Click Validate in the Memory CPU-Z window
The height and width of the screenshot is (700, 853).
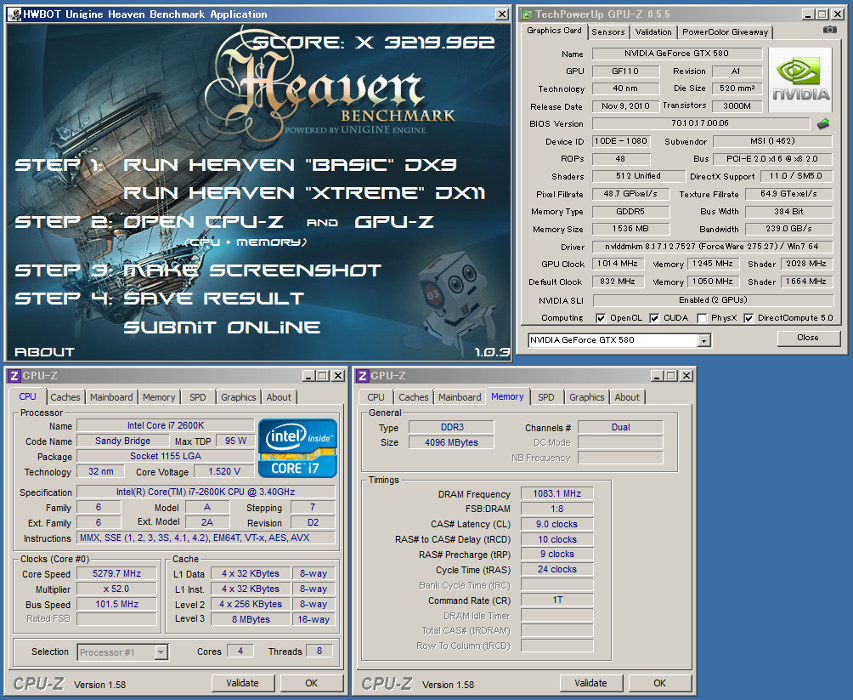pos(591,683)
